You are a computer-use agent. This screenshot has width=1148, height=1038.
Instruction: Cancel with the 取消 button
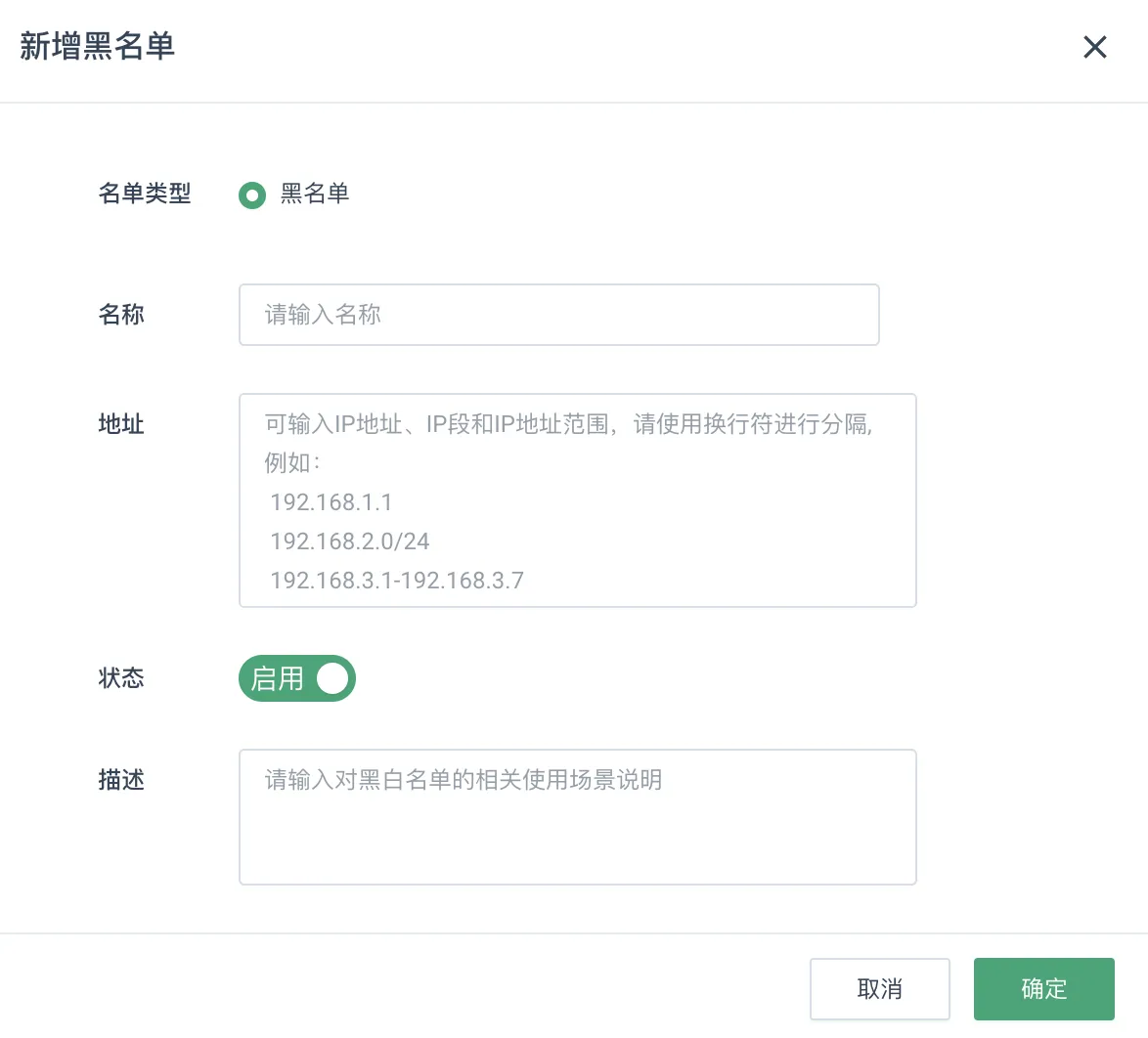click(880, 989)
